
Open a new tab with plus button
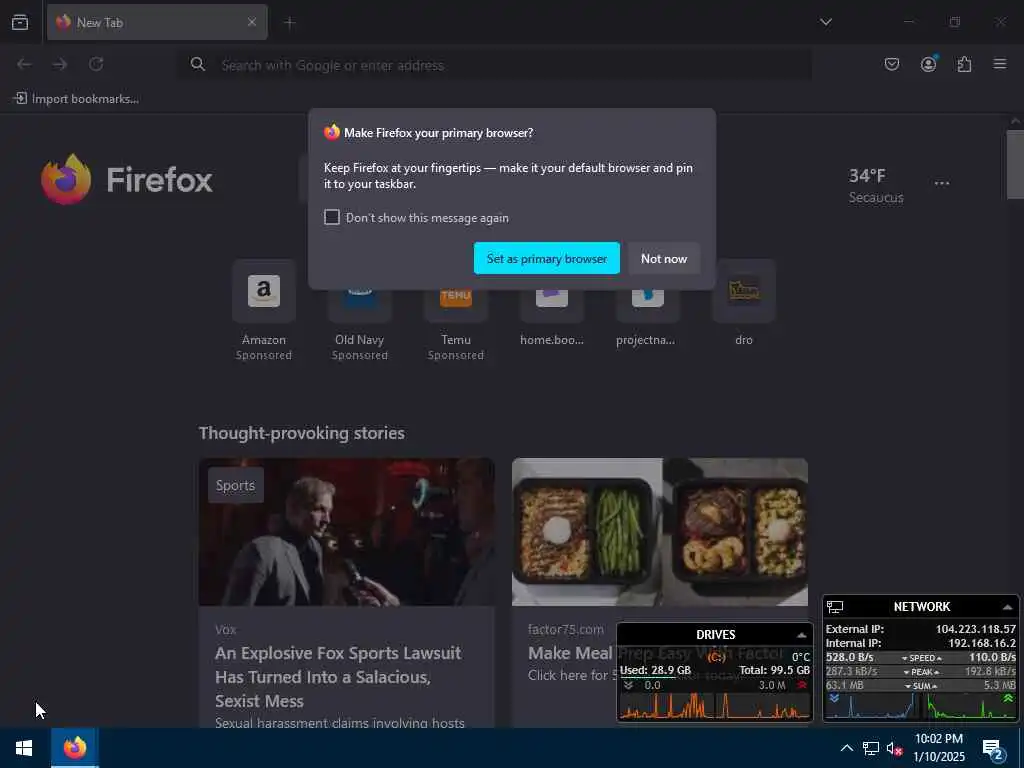coord(290,23)
